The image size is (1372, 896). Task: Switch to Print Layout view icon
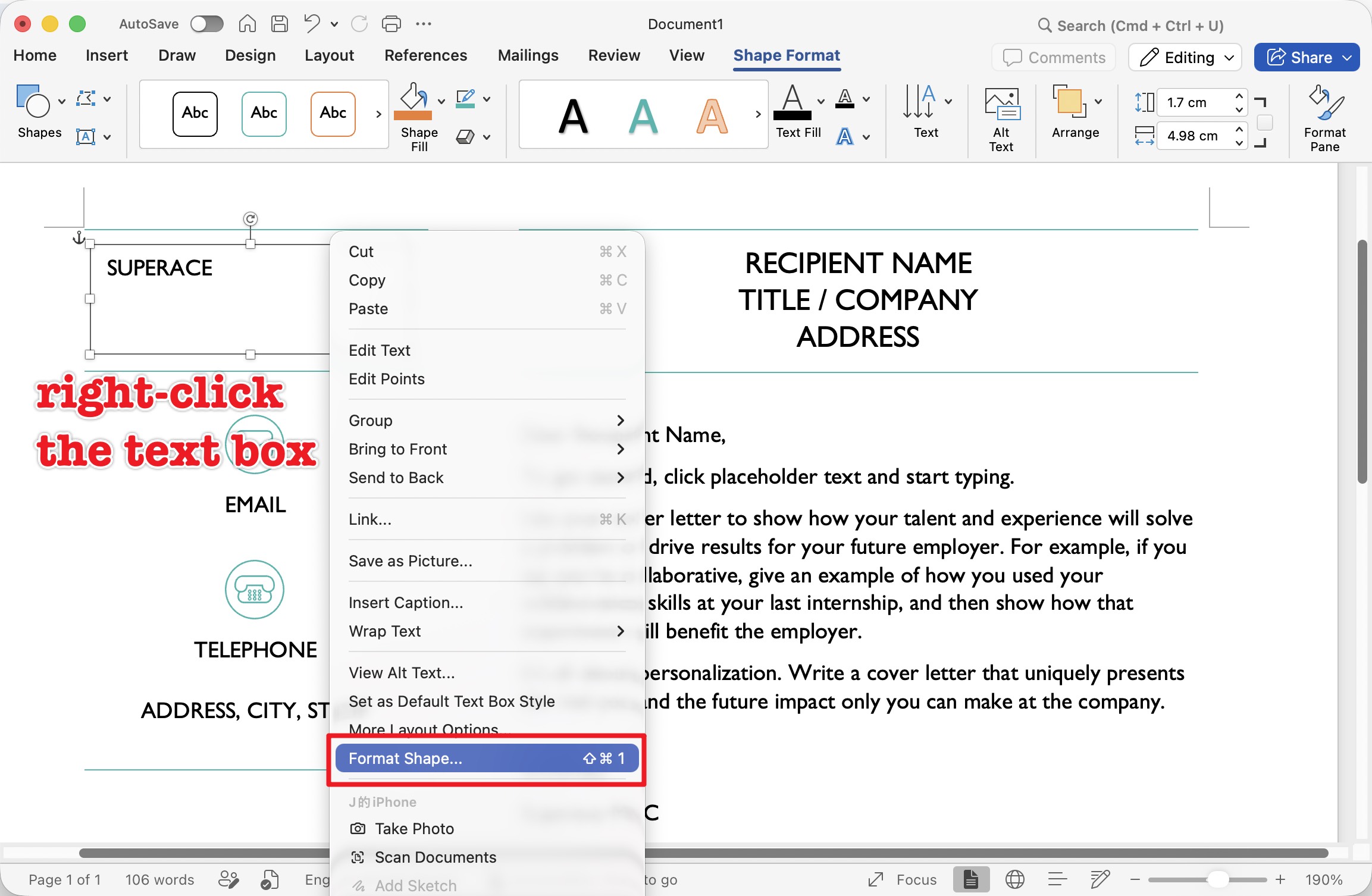pyautogui.click(x=970, y=879)
